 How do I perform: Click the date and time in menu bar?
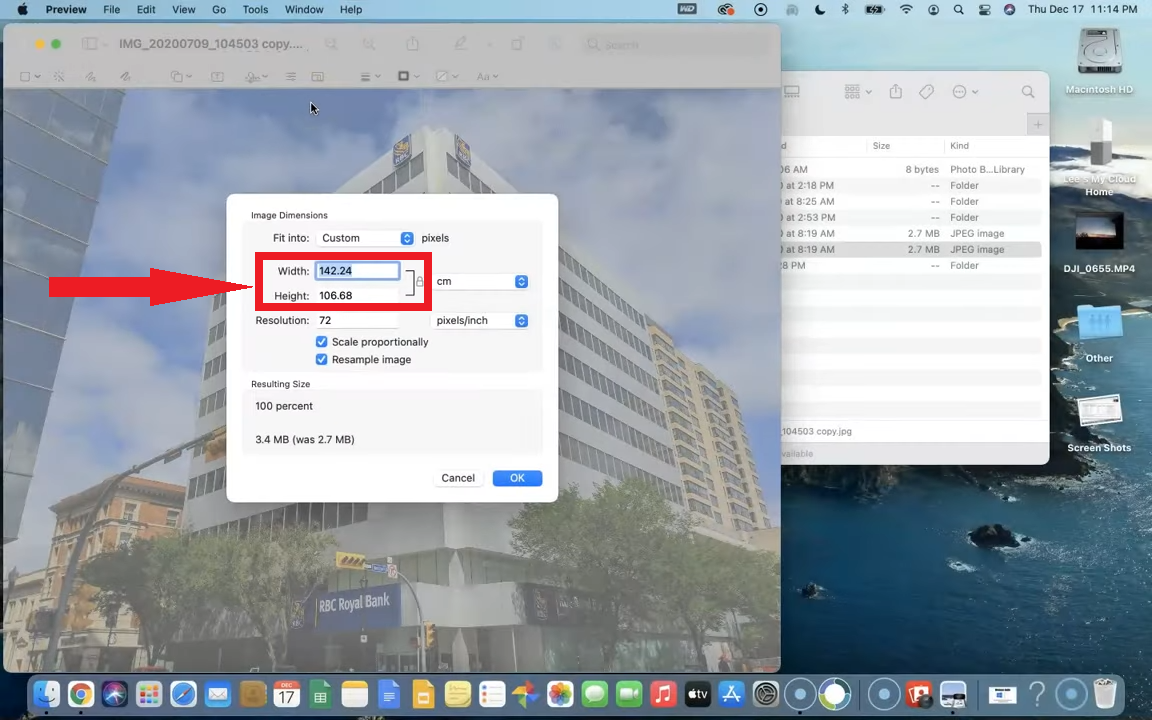tap(1082, 10)
